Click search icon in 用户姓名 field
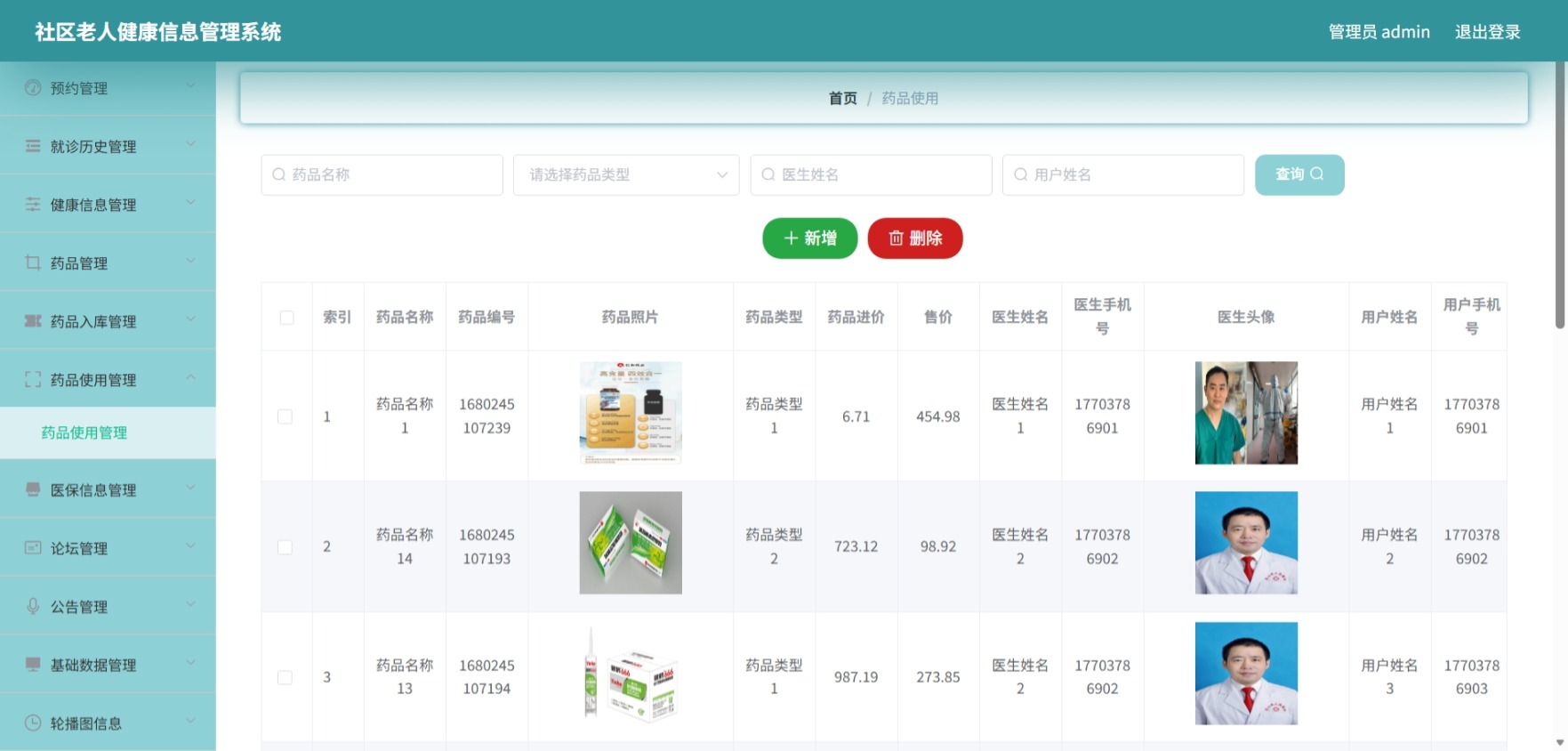The width and height of the screenshot is (1568, 751). click(1021, 174)
